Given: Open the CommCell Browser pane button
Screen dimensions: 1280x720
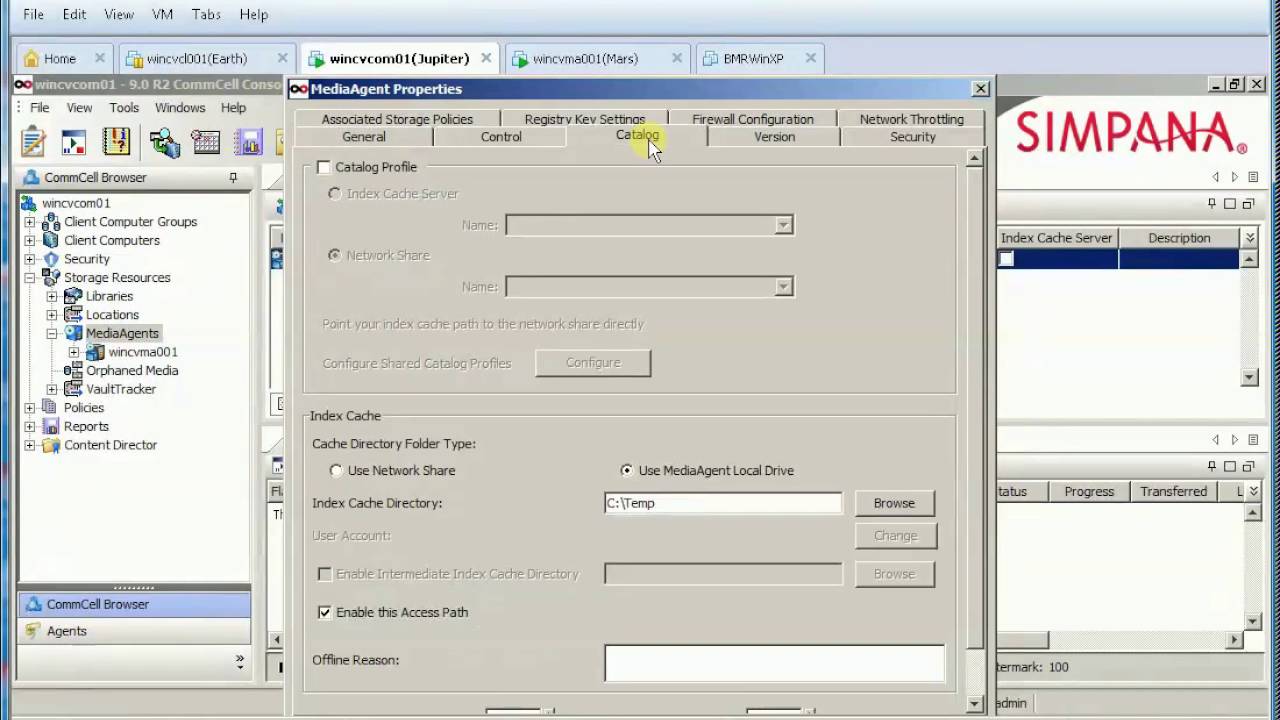Looking at the screenshot, I should 134,604.
